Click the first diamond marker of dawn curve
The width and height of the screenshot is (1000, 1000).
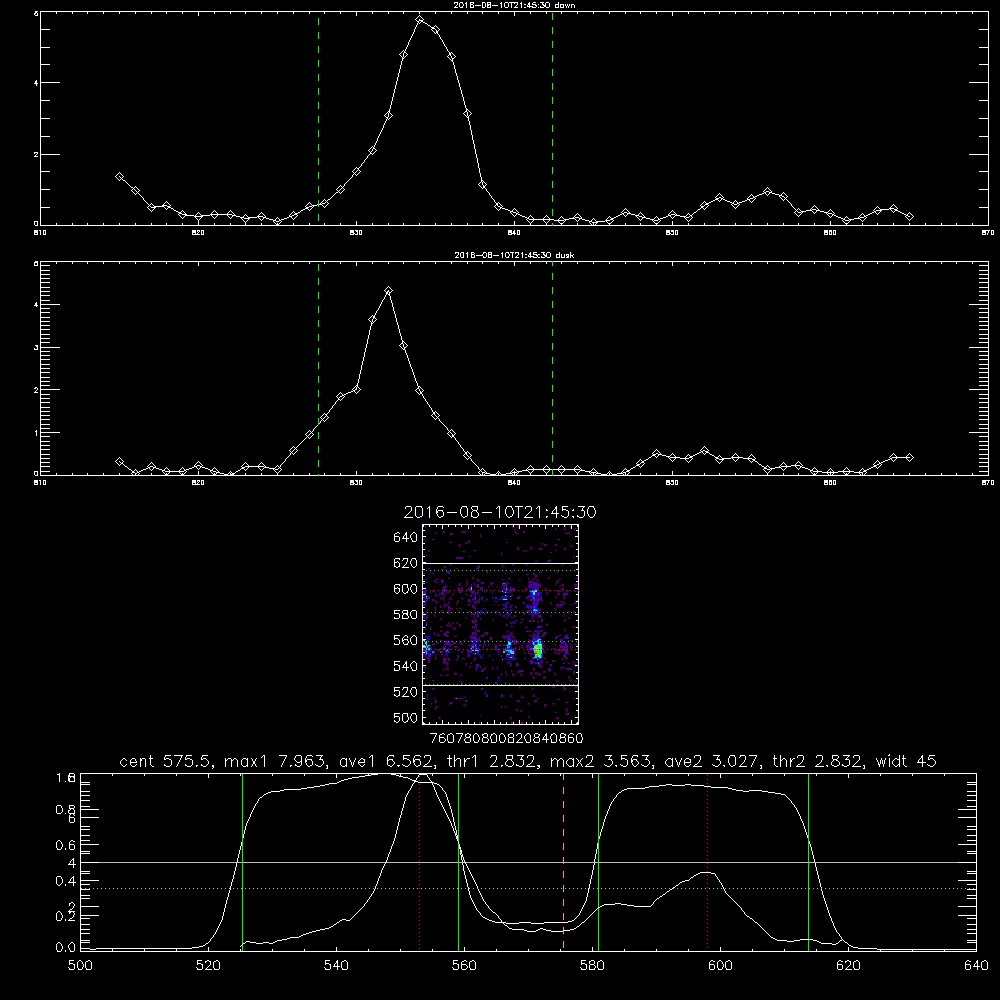(119, 177)
